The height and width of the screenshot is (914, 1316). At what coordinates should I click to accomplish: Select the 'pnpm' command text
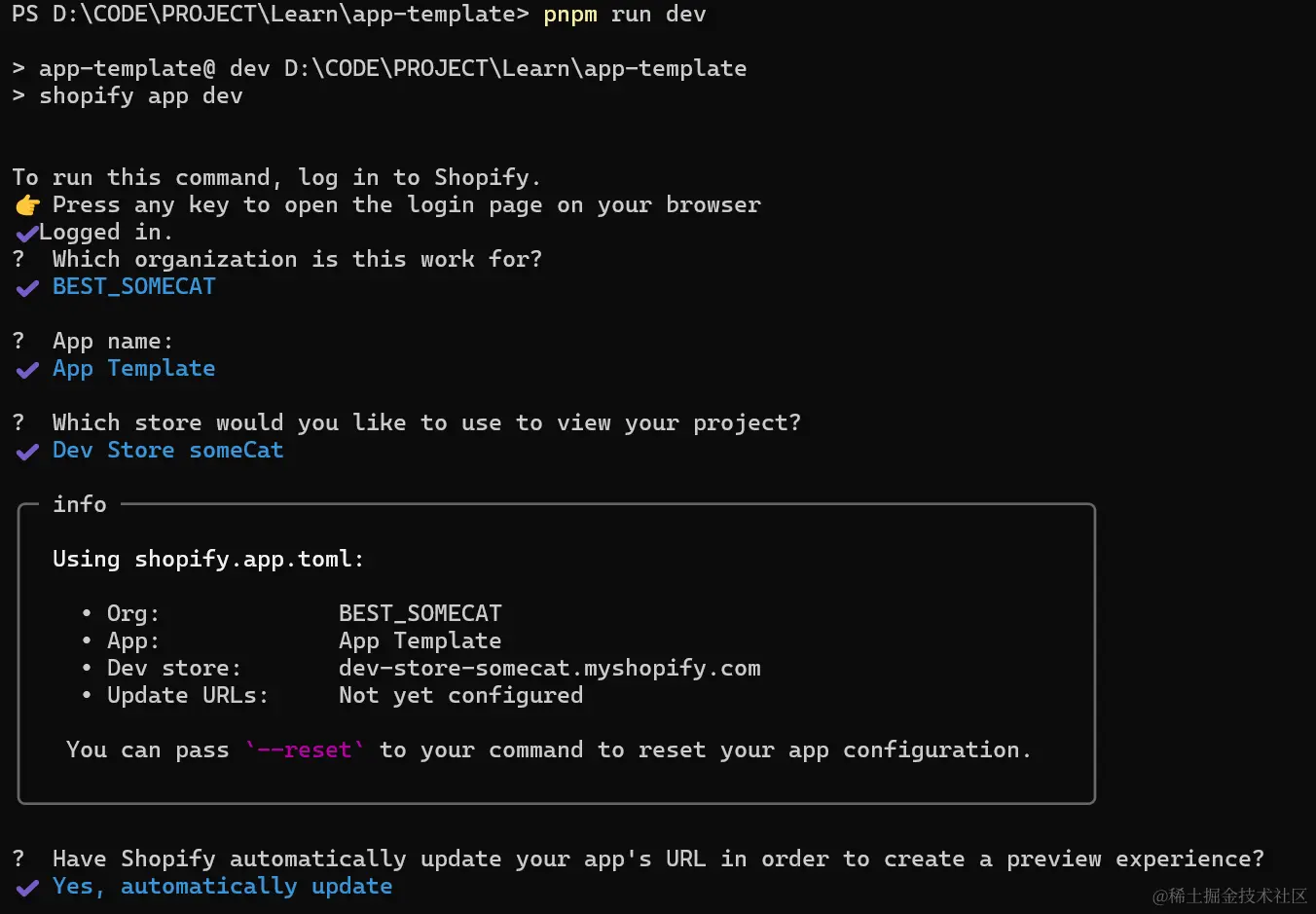570,16
